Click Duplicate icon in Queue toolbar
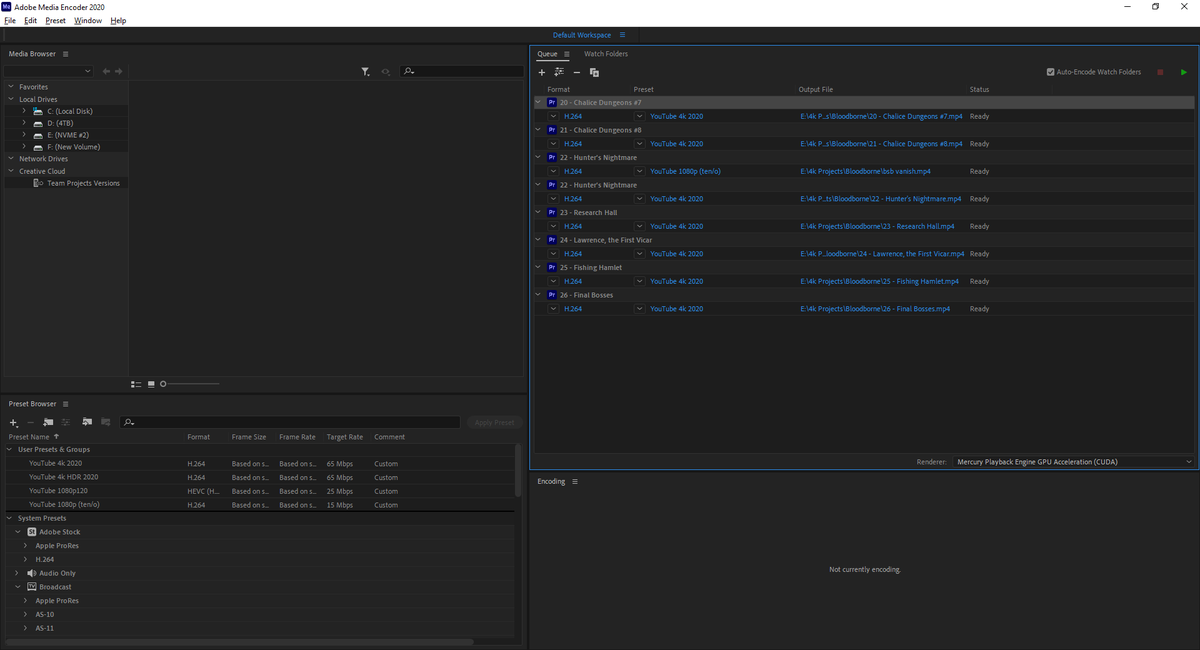This screenshot has width=1200, height=650. point(594,72)
